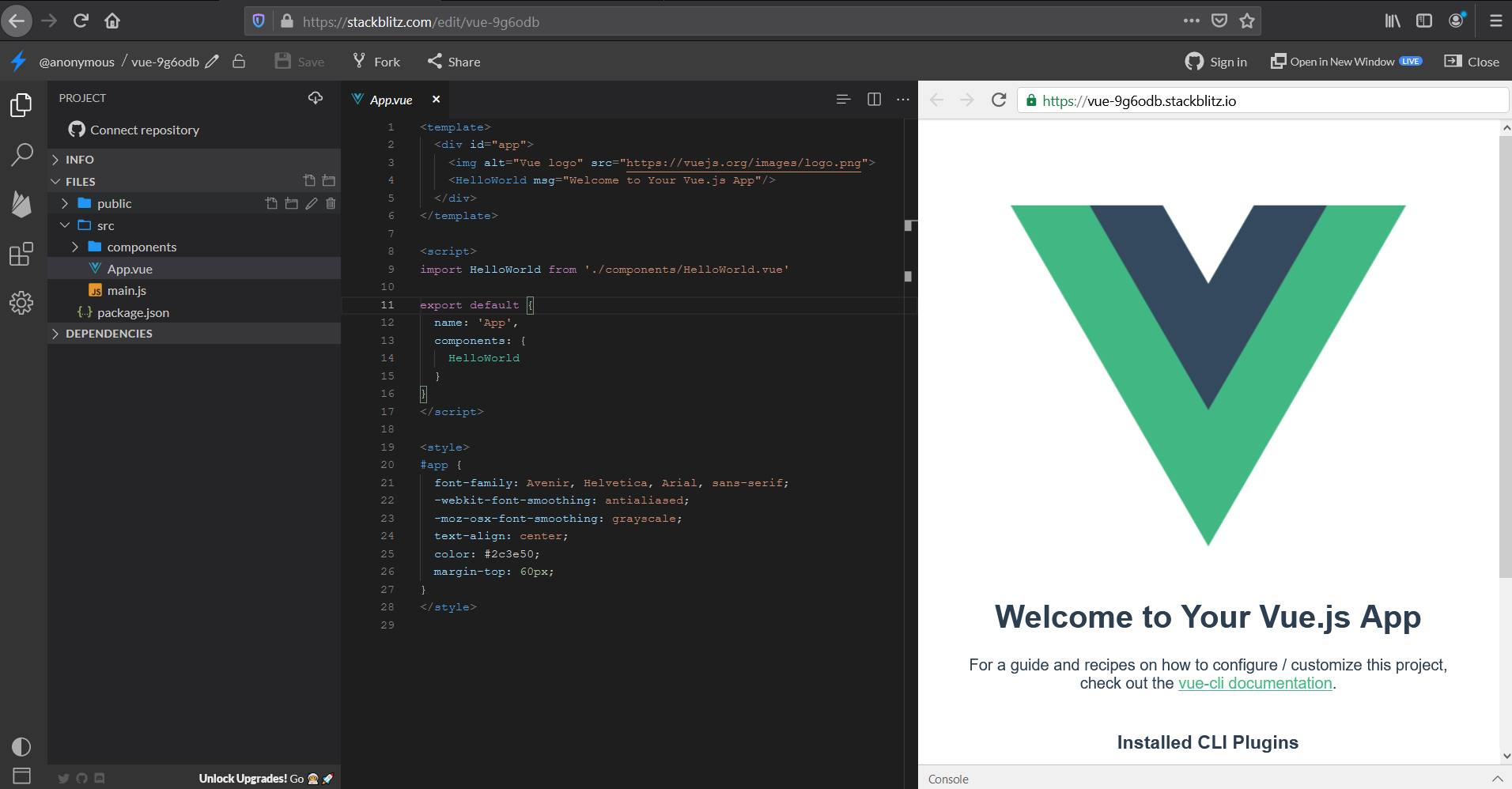1512x789 pixels.
Task: Expand the Console panel
Action: click(1497, 779)
